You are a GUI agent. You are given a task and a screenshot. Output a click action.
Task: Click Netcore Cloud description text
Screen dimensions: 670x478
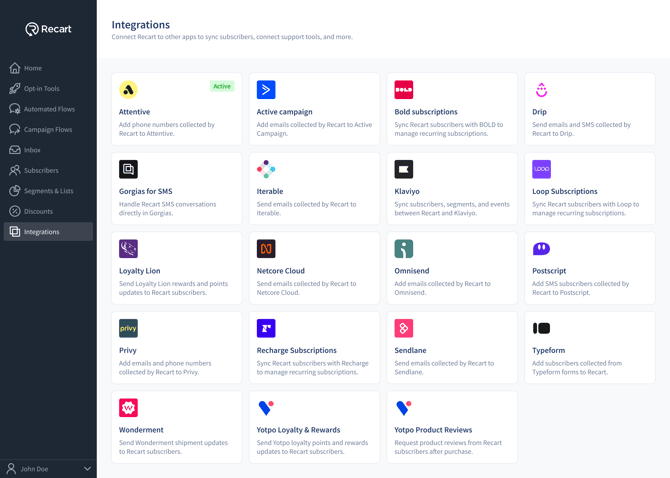pos(306,288)
